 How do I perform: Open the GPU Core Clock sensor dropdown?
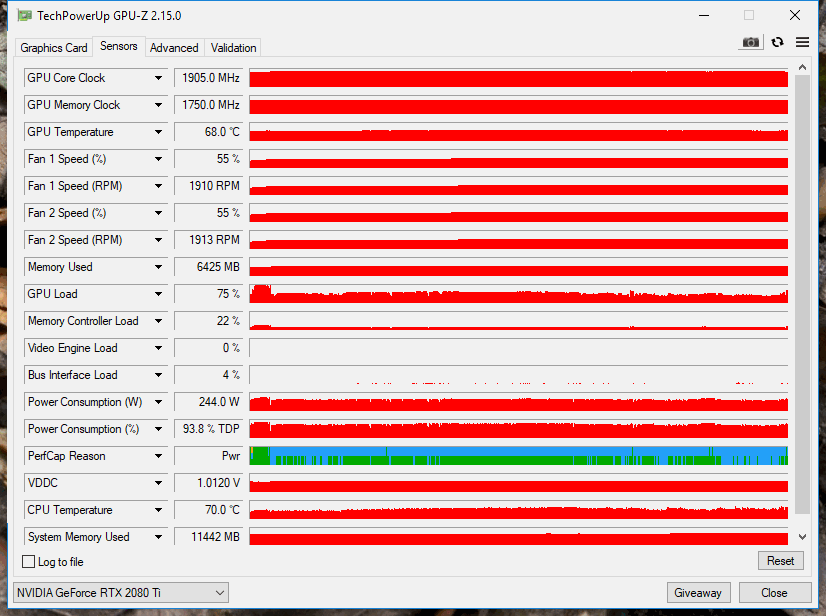(x=158, y=78)
